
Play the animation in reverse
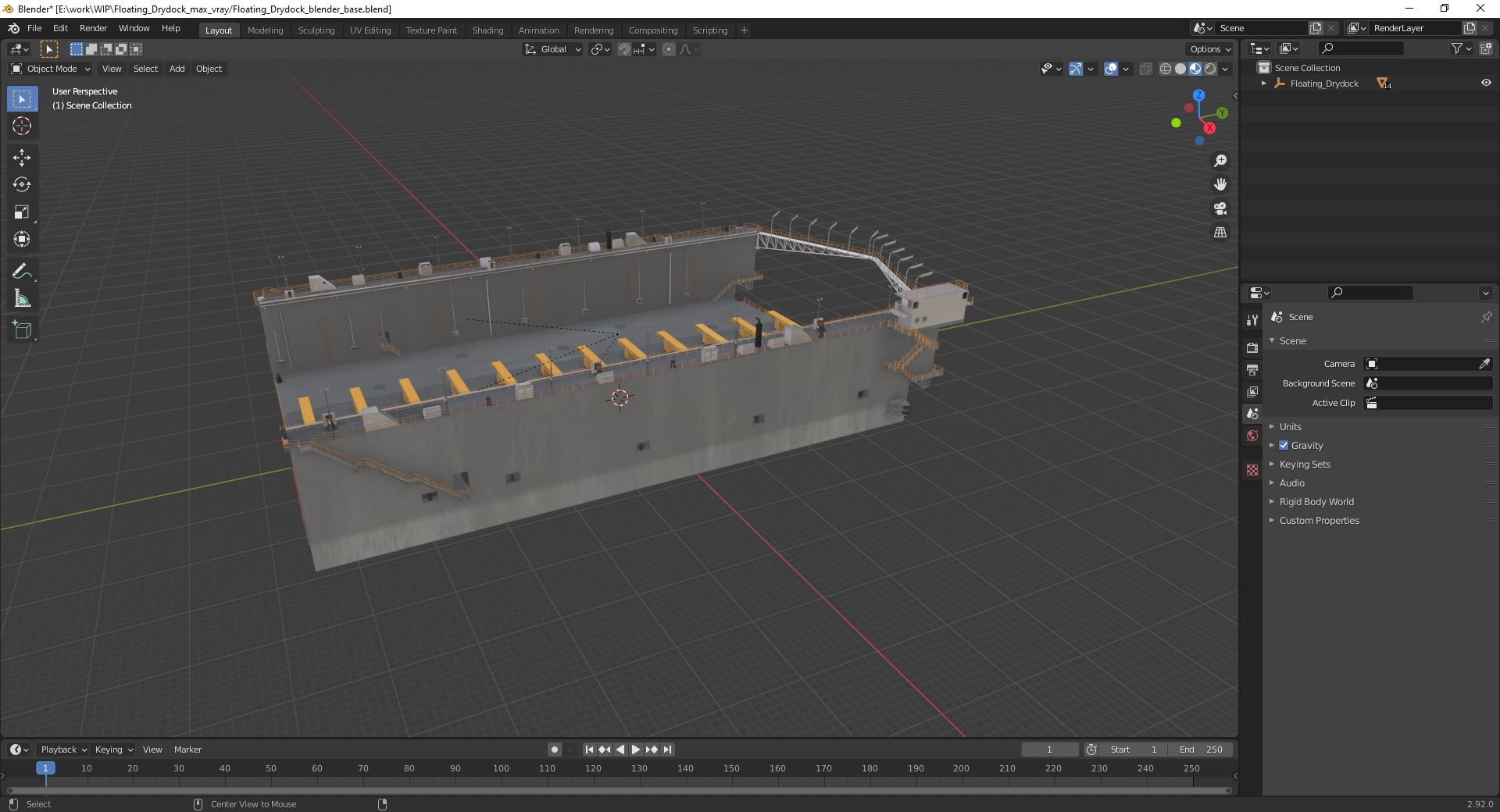point(620,750)
